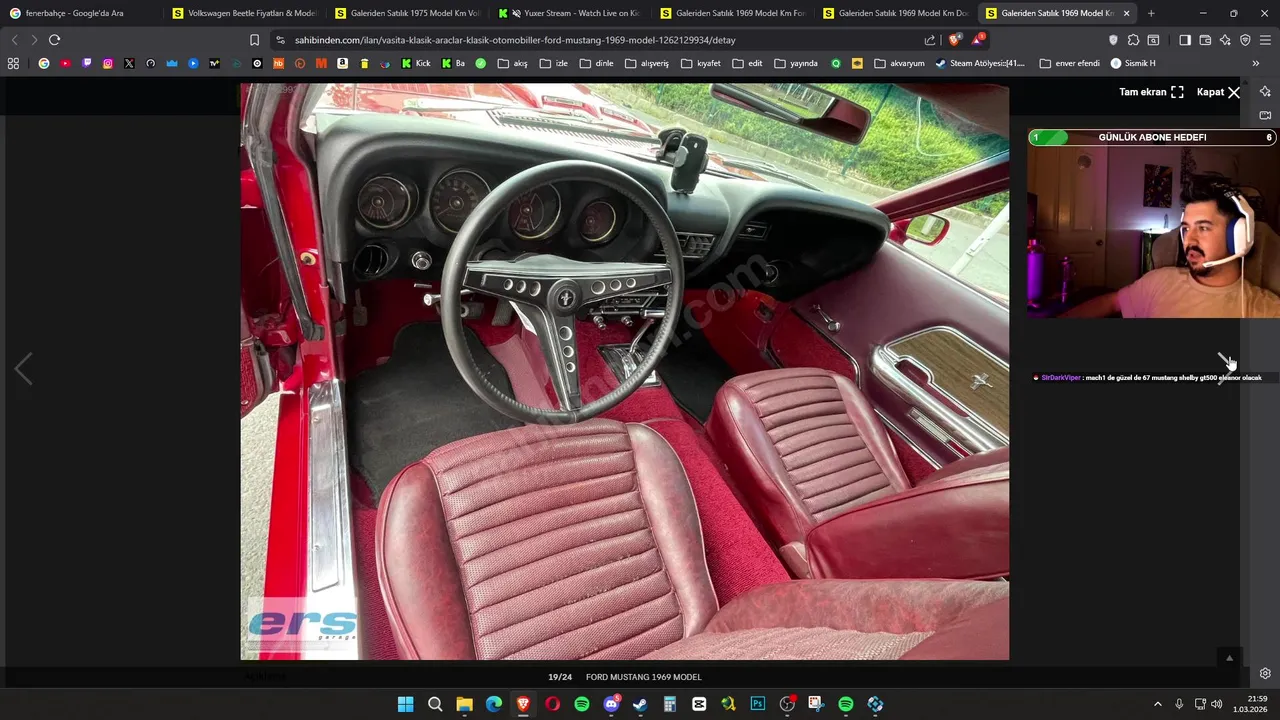Open Brave VPN shield icon
Image resolution: width=1280 pixels, height=720 pixels.
pyautogui.click(x=1245, y=40)
